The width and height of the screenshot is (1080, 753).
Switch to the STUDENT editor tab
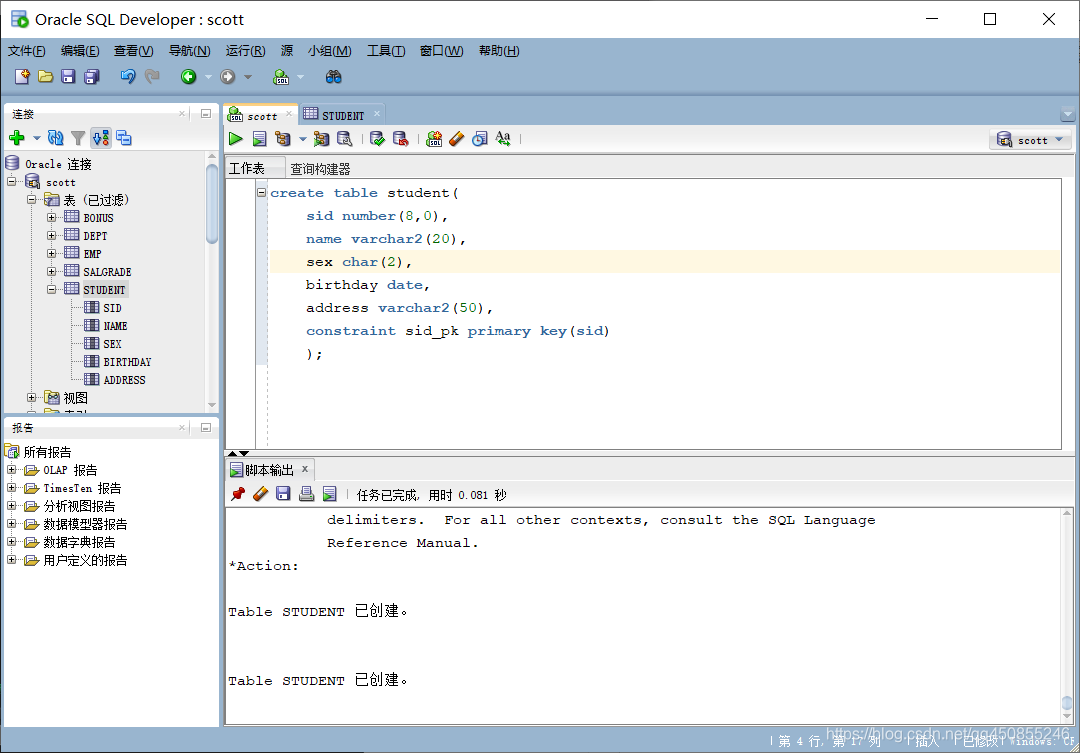click(x=342, y=115)
